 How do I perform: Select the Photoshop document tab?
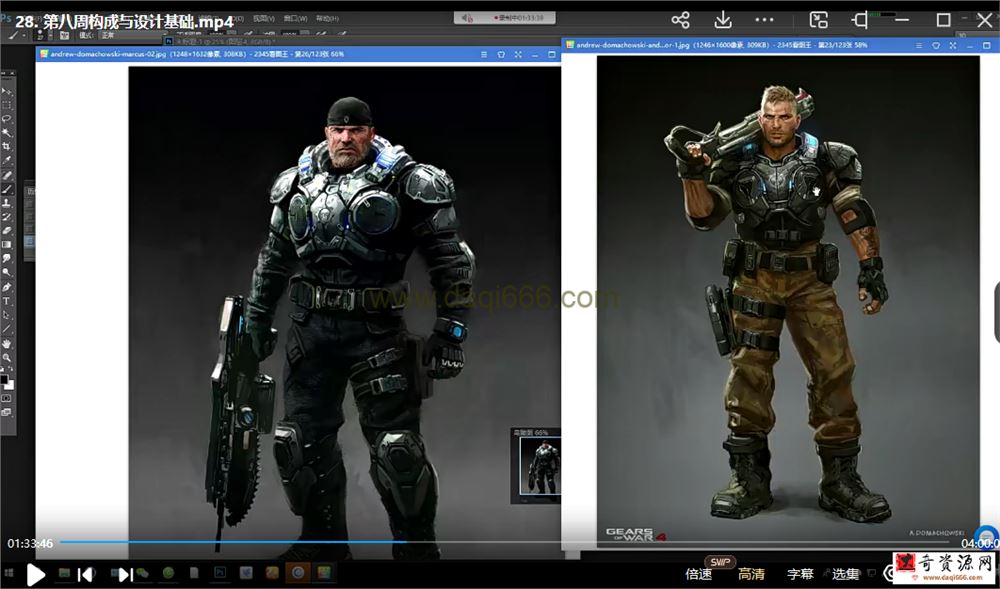point(221,41)
